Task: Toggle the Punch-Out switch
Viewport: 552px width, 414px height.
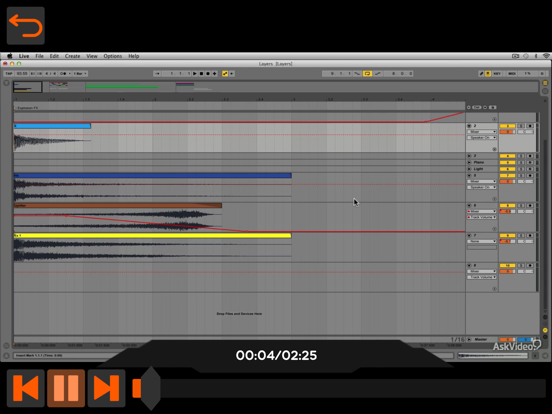Action: [378, 74]
